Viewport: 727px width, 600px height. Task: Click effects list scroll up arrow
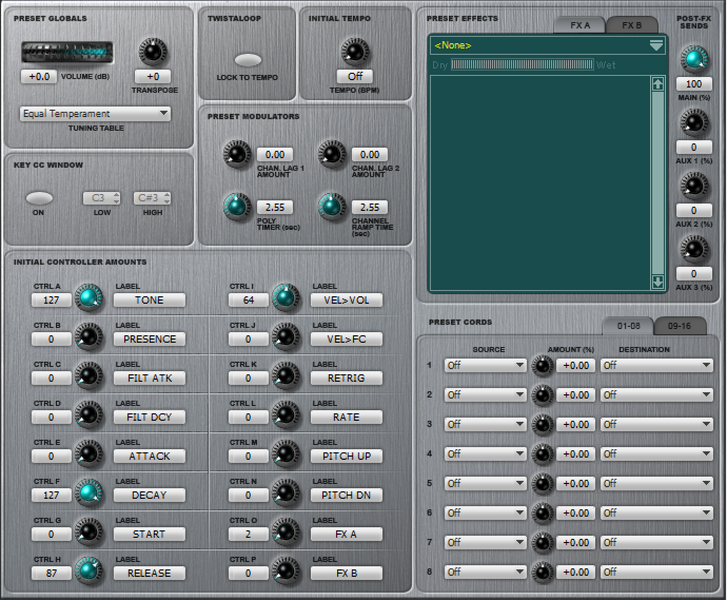click(657, 84)
